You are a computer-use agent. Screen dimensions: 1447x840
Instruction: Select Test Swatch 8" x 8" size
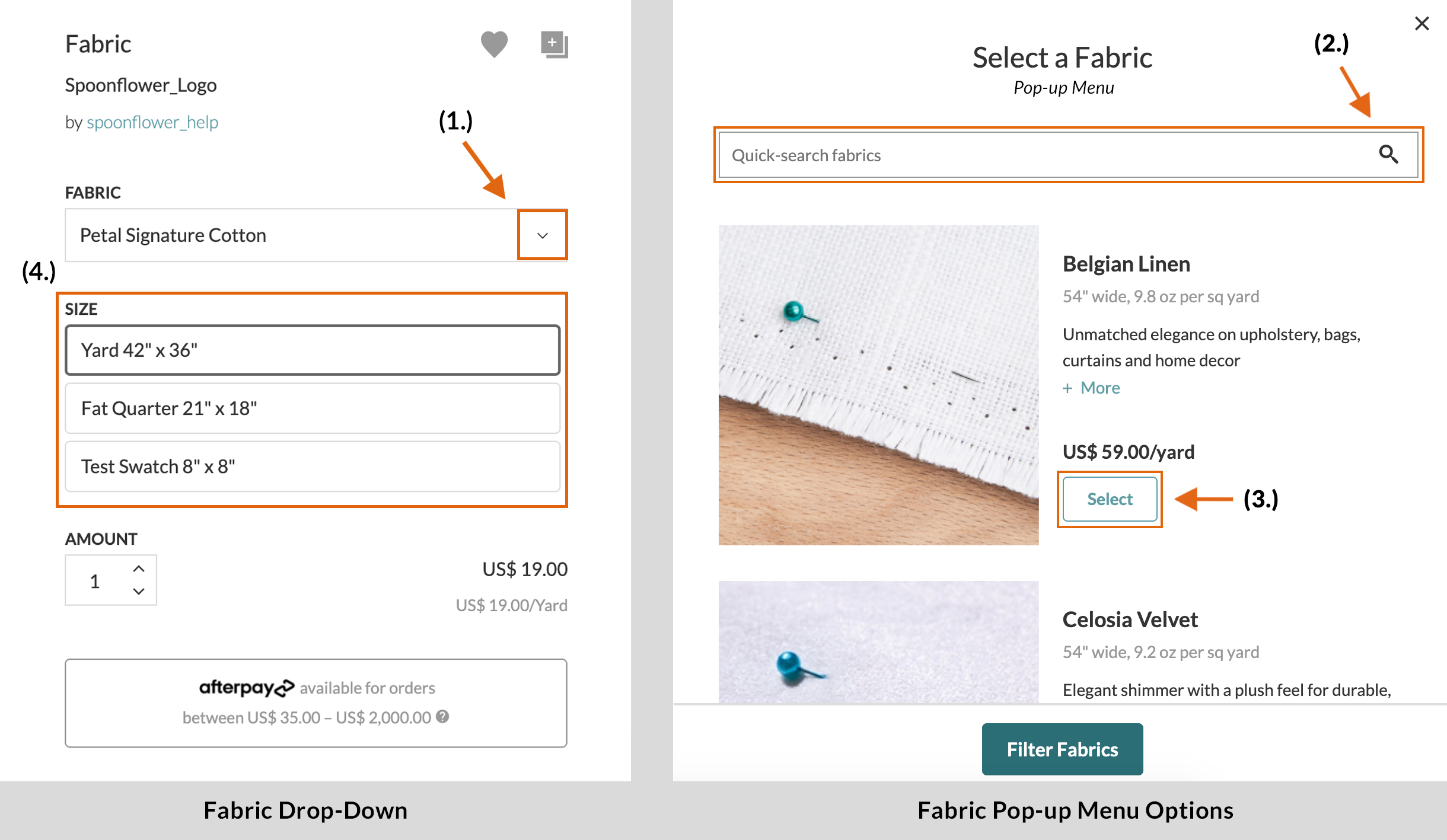(x=313, y=465)
